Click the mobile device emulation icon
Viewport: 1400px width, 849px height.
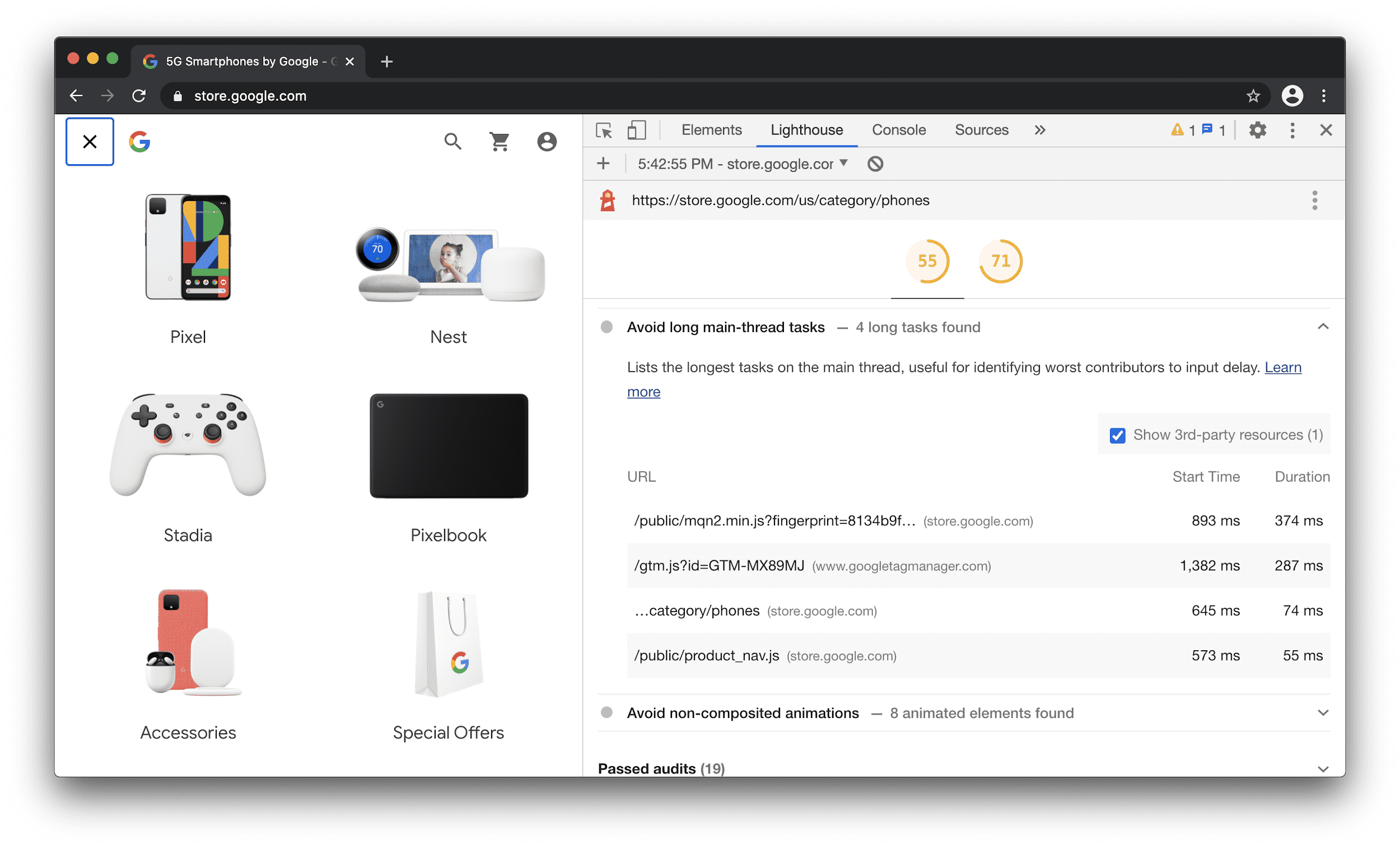pyautogui.click(x=635, y=130)
